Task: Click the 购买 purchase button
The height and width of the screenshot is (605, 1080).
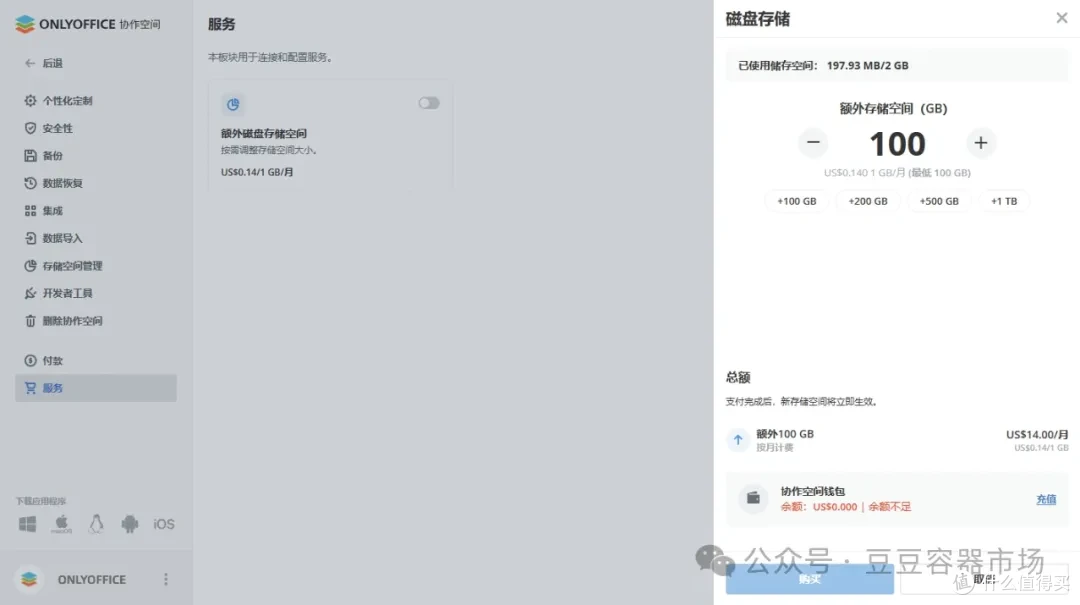Action: [809, 579]
